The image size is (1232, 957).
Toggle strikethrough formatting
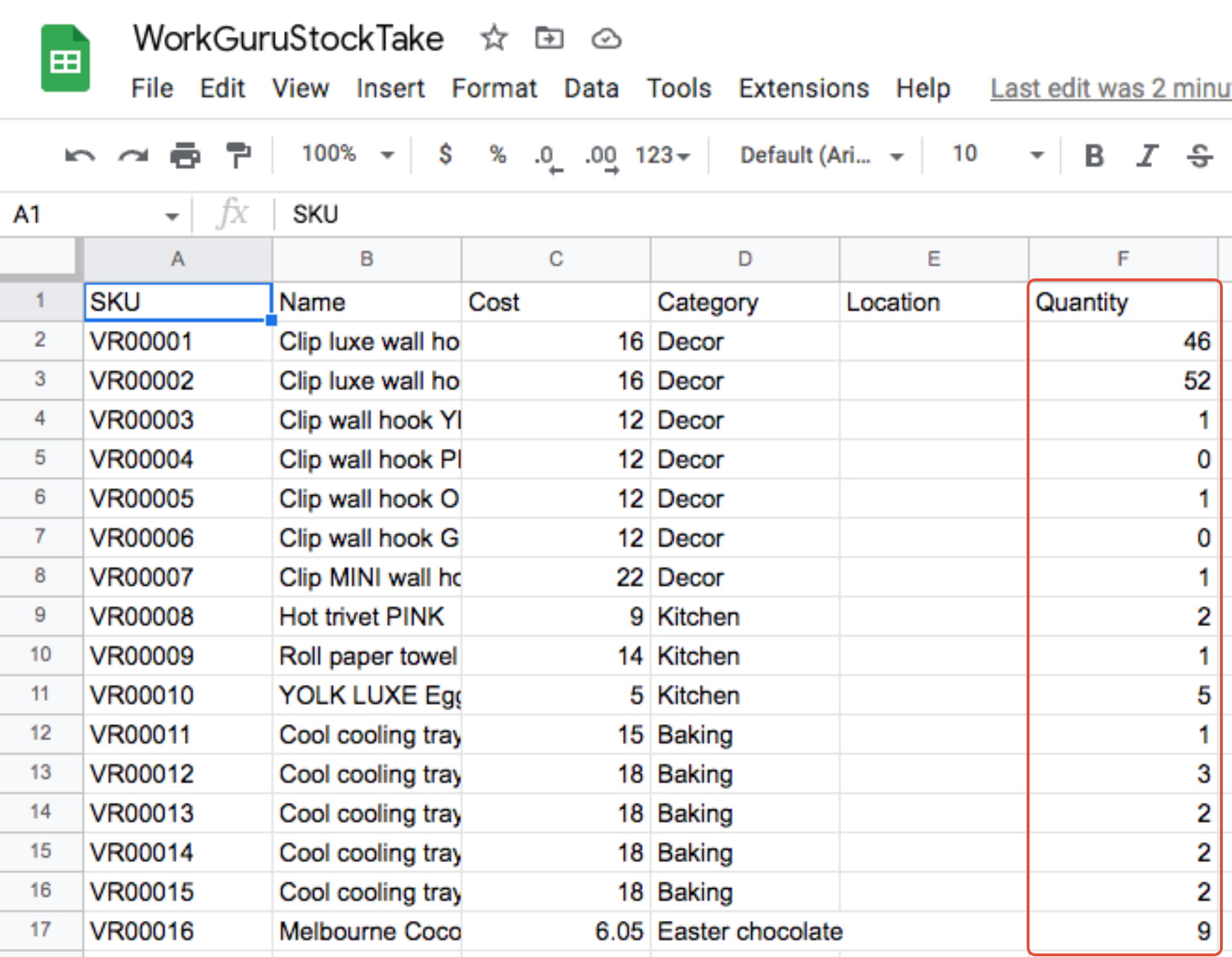[x=1200, y=155]
